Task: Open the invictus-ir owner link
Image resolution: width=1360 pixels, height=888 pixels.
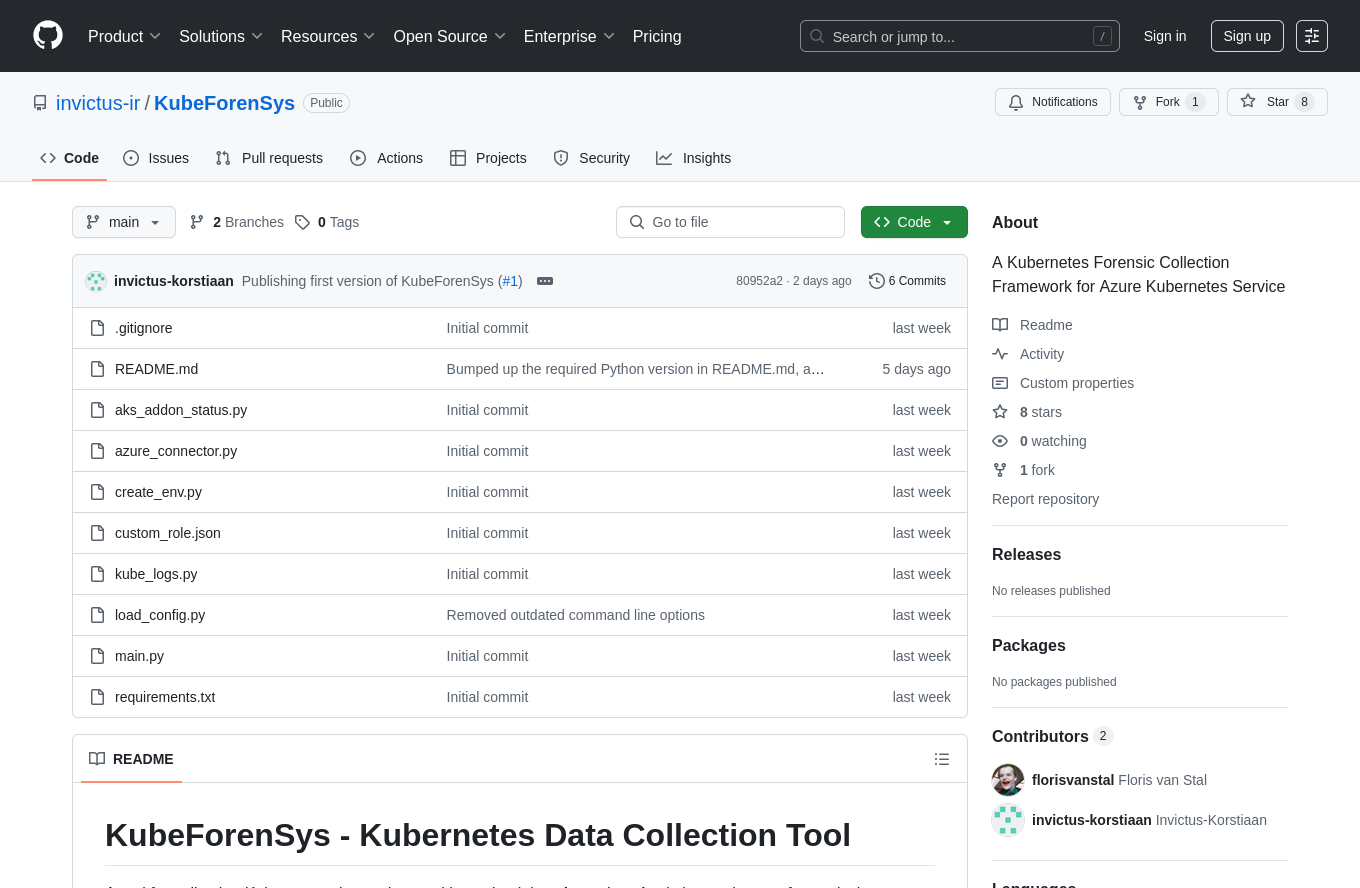Action: point(98,103)
